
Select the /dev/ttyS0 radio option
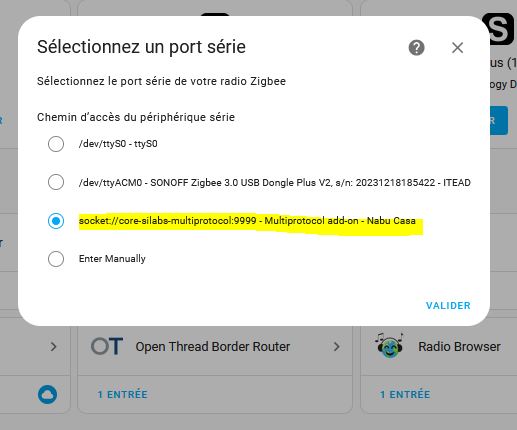point(56,144)
